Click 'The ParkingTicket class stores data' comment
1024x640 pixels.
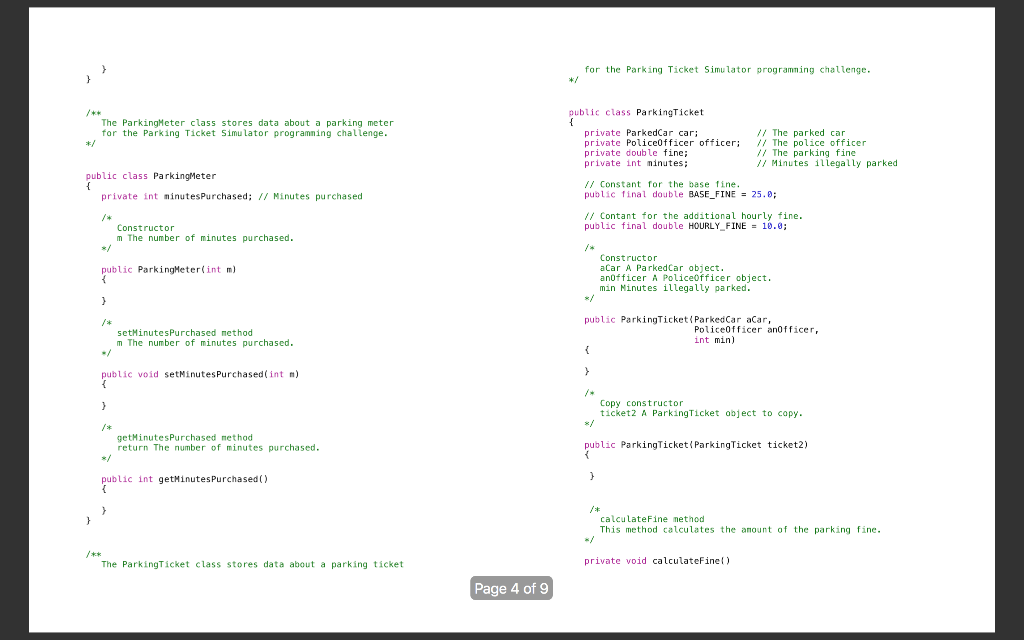(252, 564)
